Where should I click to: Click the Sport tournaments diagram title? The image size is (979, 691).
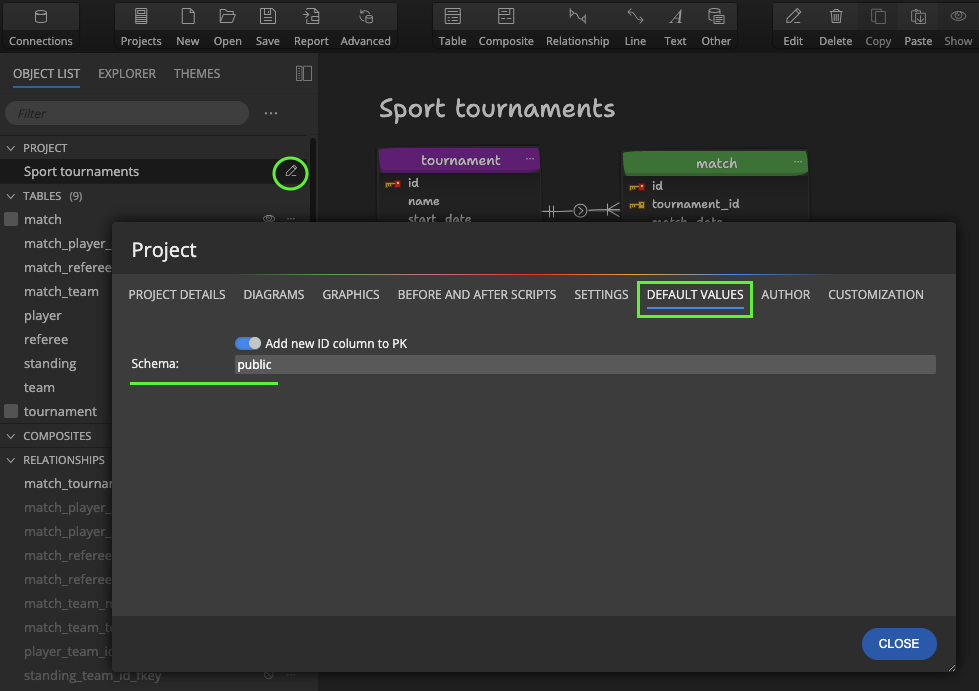point(497,109)
